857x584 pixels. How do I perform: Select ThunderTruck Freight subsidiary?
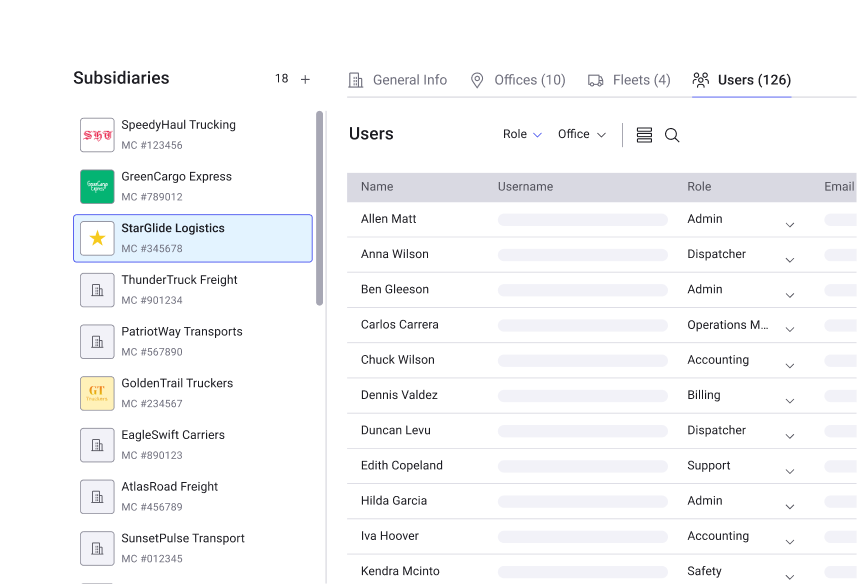(193, 290)
